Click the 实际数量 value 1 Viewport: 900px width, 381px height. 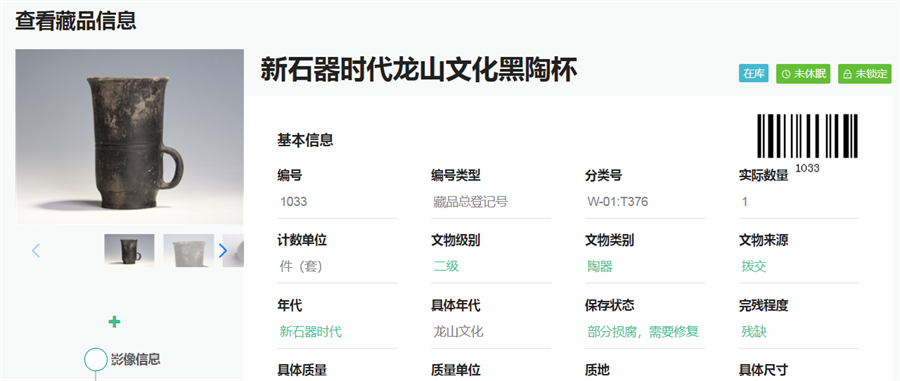[x=744, y=202]
